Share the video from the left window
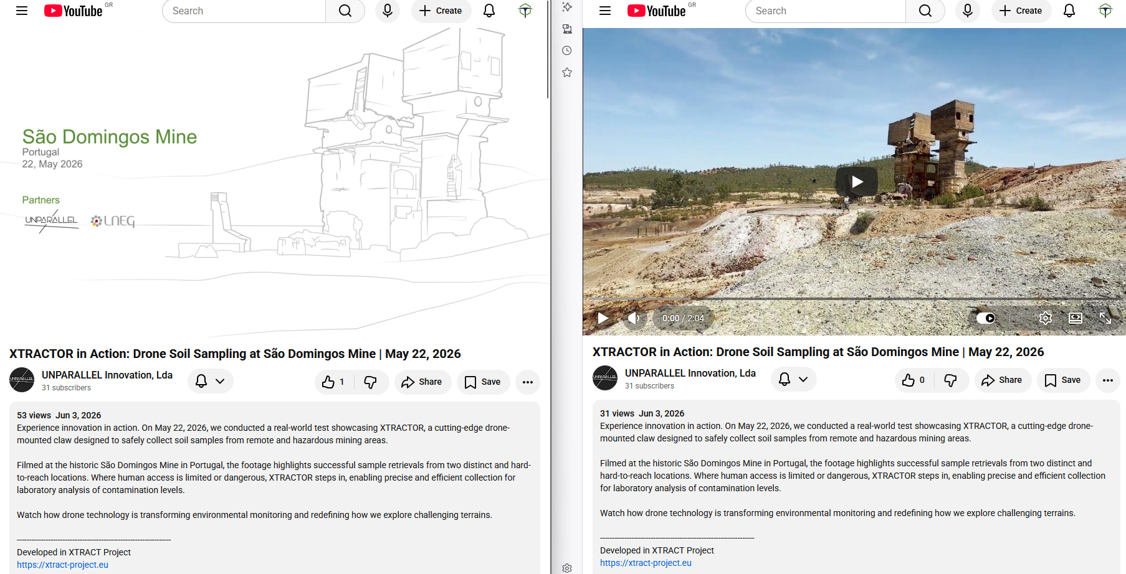Image resolution: width=1126 pixels, height=574 pixels. click(422, 382)
